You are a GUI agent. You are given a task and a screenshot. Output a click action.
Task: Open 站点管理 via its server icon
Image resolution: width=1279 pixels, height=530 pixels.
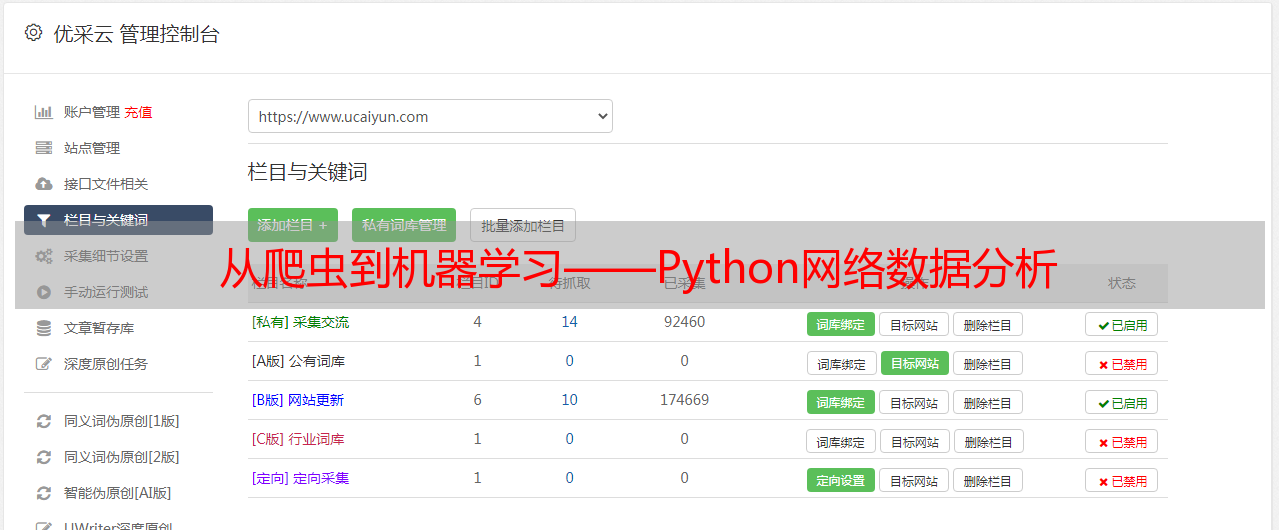click(x=43, y=148)
